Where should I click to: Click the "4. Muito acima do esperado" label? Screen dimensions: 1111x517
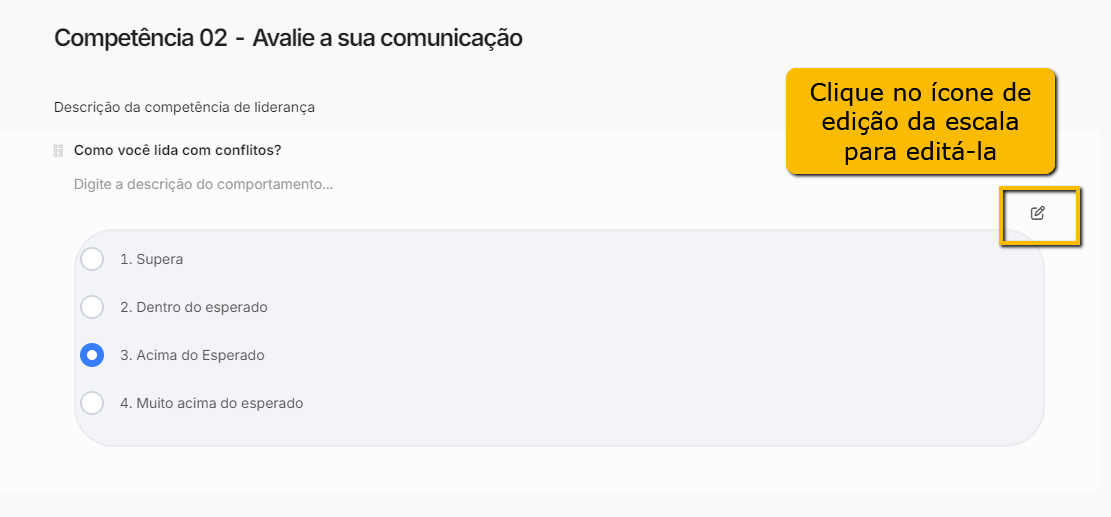212,403
